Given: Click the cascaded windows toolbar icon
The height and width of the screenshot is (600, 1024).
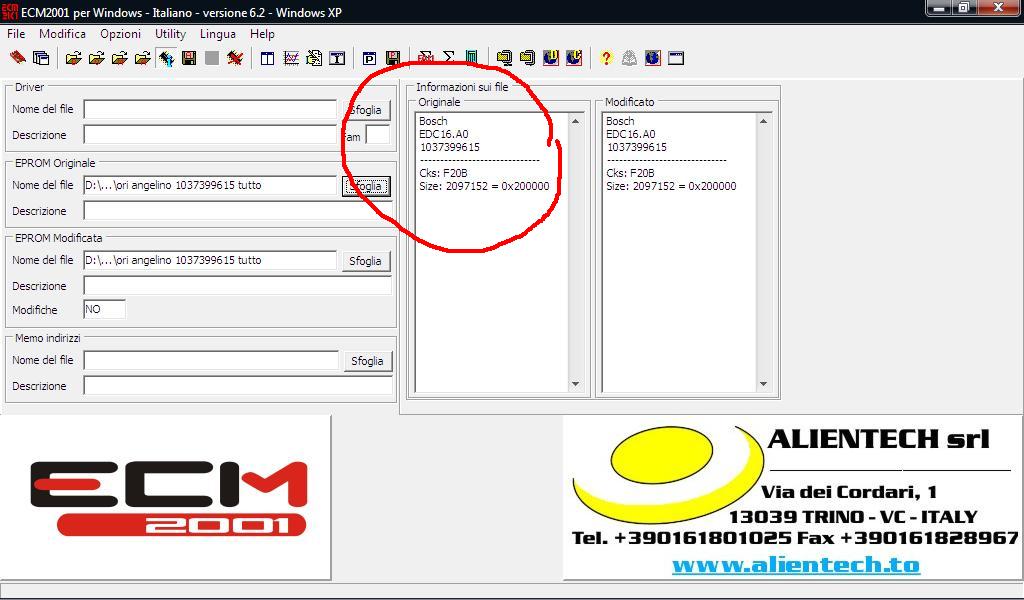Looking at the screenshot, I should coord(41,58).
